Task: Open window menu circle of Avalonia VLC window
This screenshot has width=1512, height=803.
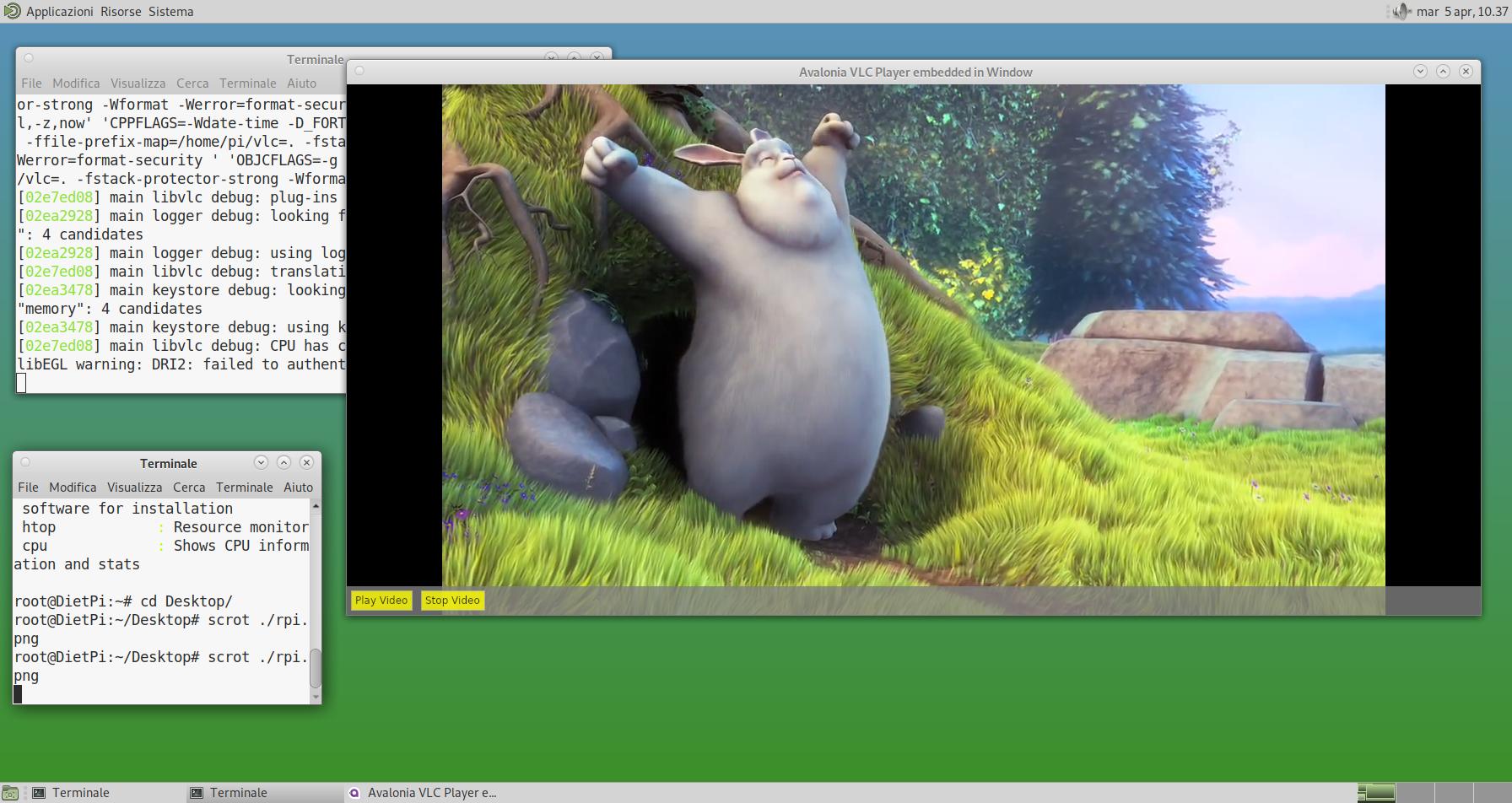Action: pyautogui.click(x=359, y=71)
